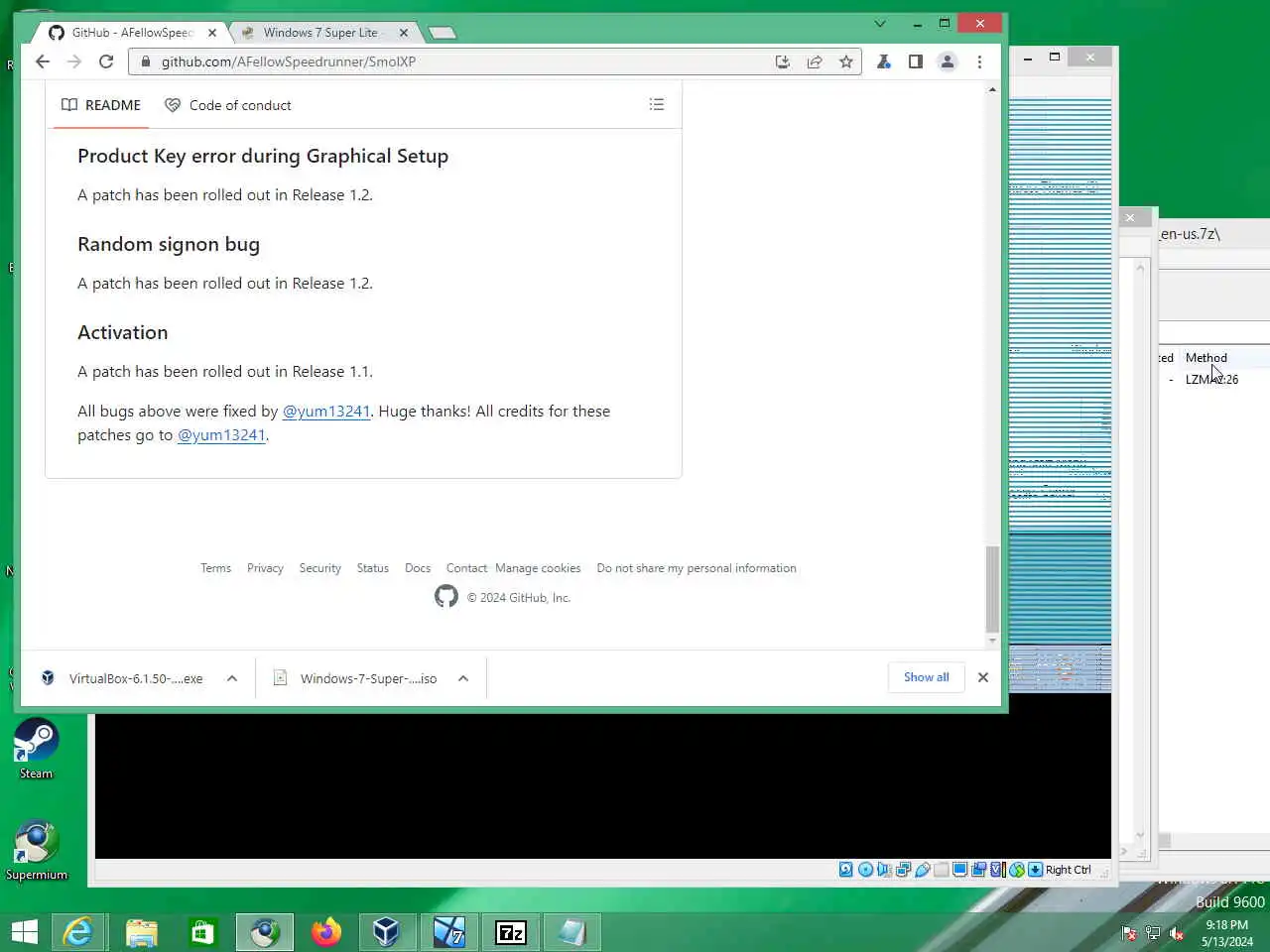Bookmark this page with the star icon
Image resolution: width=1270 pixels, height=952 pixels.
tap(846, 61)
